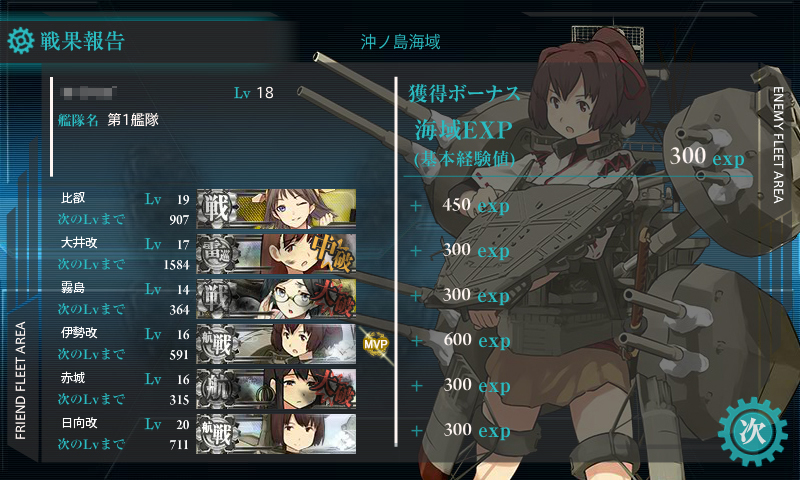
Task: Click the 600 exp bonus entry
Action: (477, 340)
